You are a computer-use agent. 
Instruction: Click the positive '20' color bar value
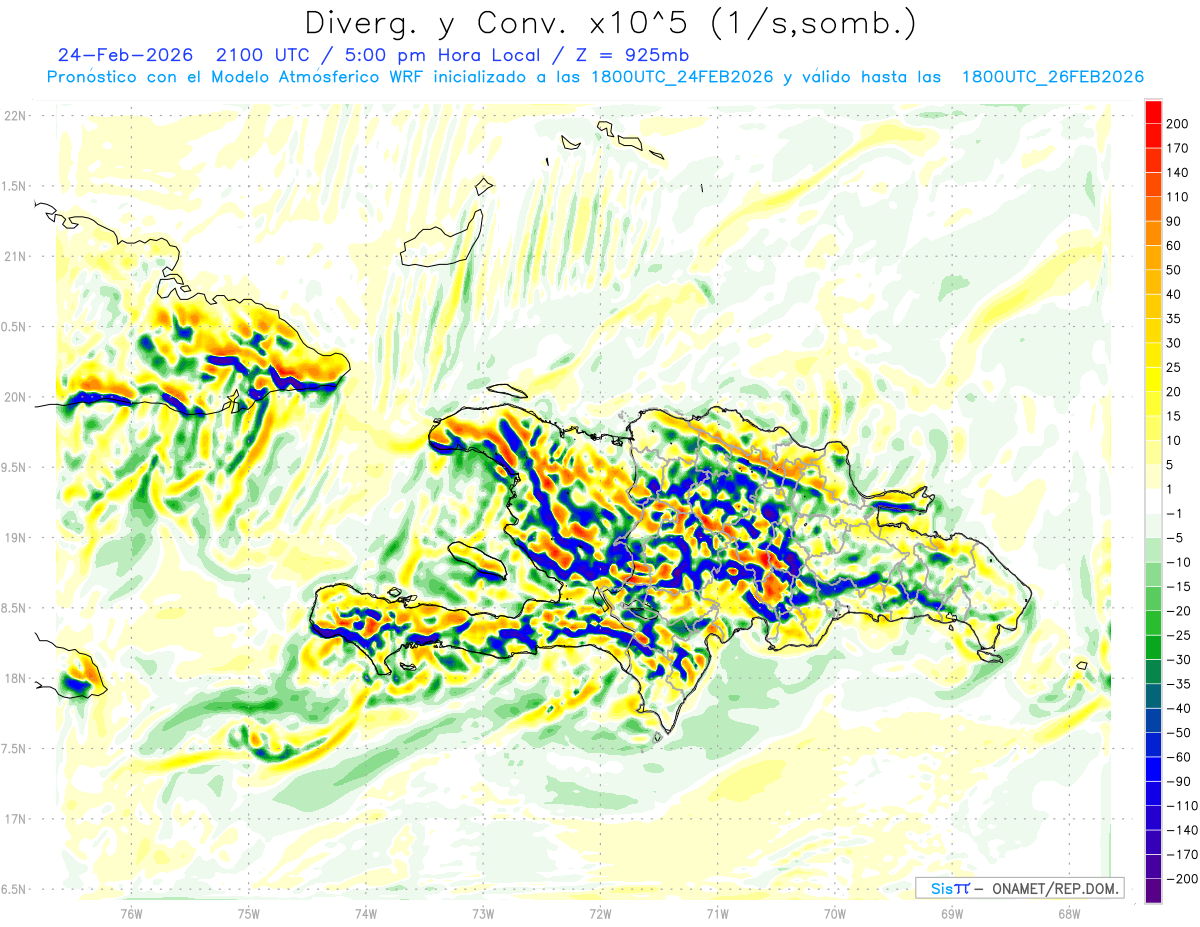coord(1174,392)
